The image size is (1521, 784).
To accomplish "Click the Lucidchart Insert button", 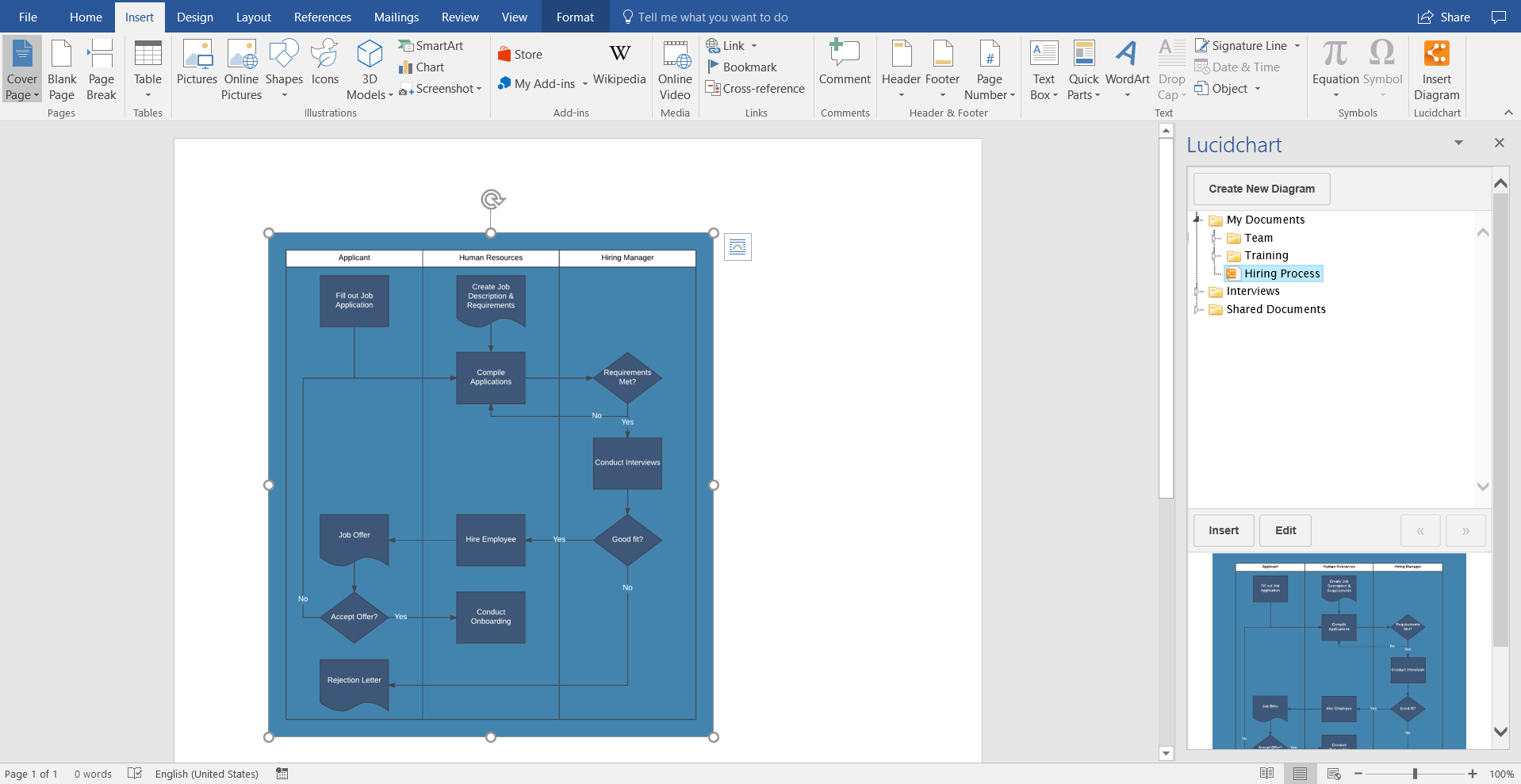I will [x=1224, y=530].
